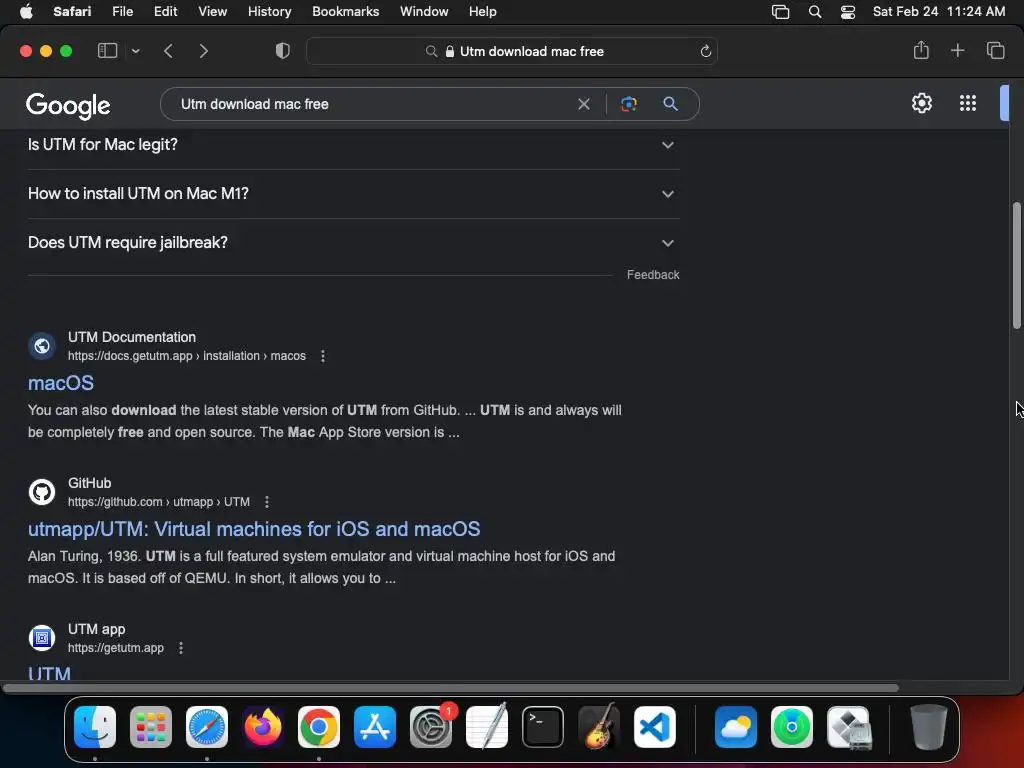Viewport: 1024px width, 768px height.
Task: Open Google quick settings gear
Action: pos(921,103)
